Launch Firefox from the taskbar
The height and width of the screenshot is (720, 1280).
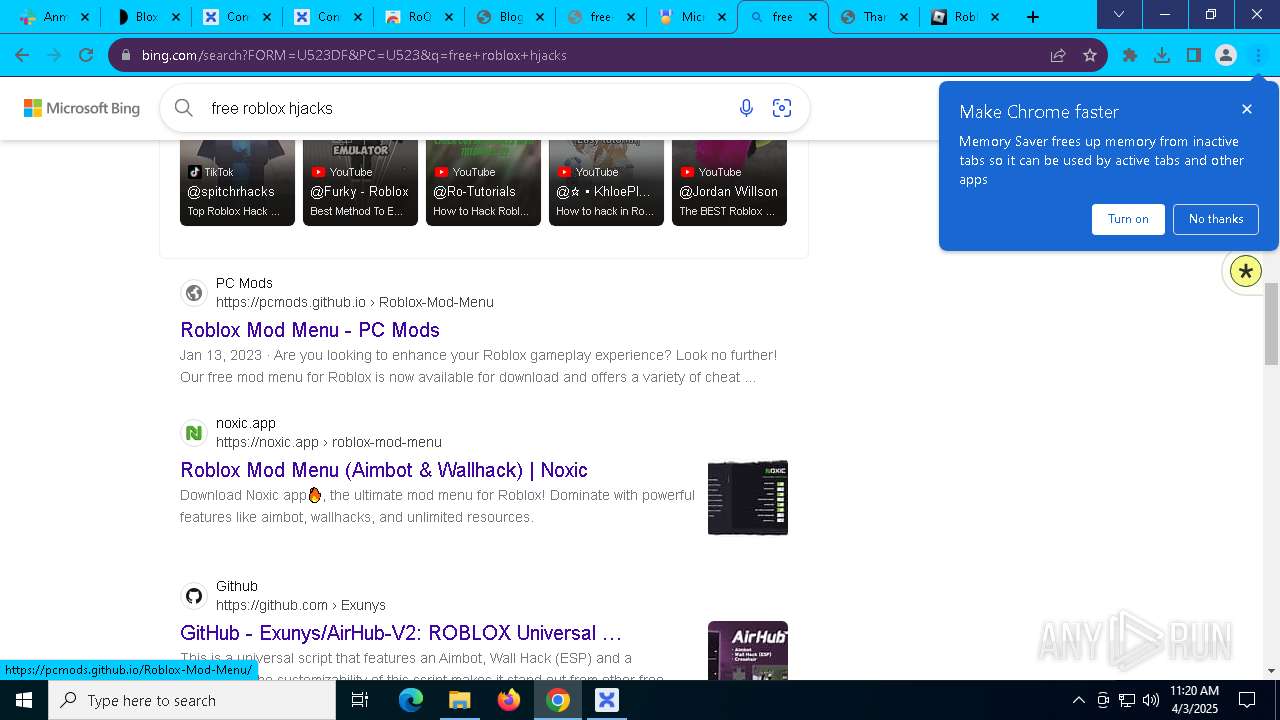coord(509,700)
